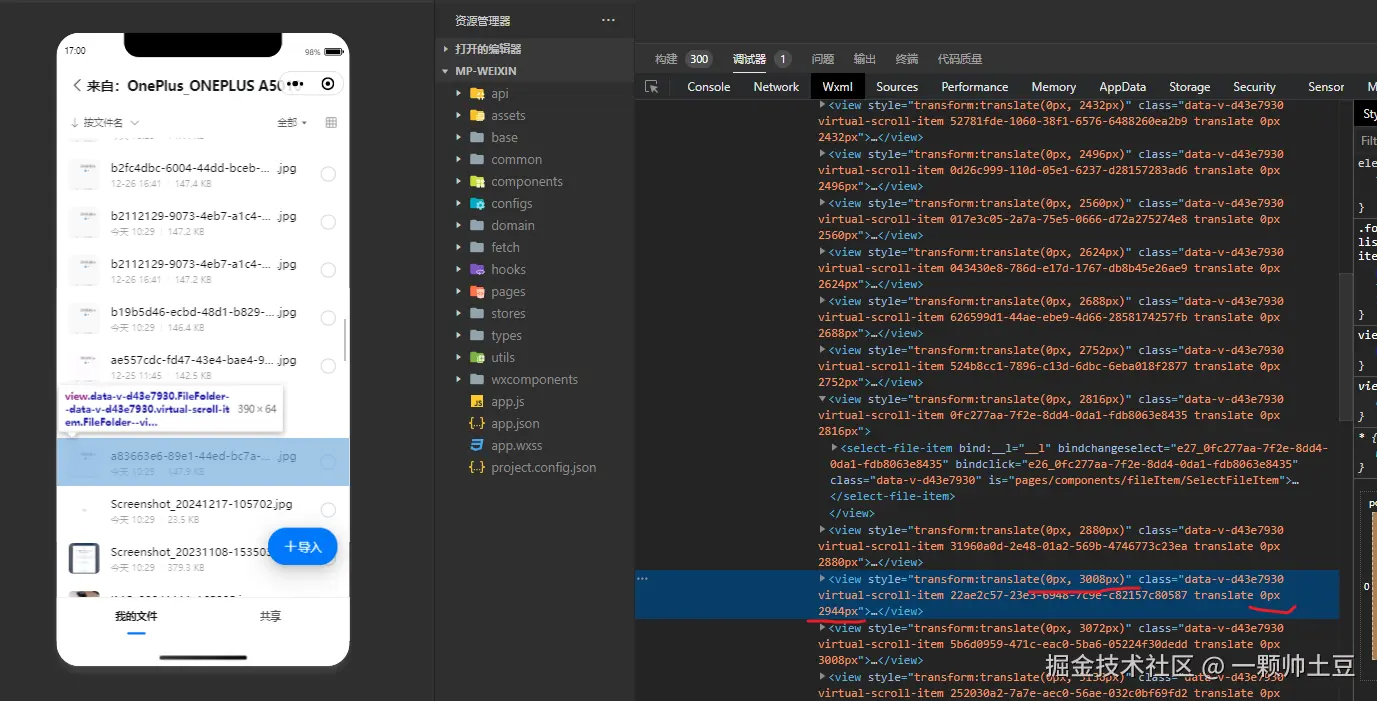The width and height of the screenshot is (1377, 701).
Task: Click the phone file list scrollbar
Action: 345,340
